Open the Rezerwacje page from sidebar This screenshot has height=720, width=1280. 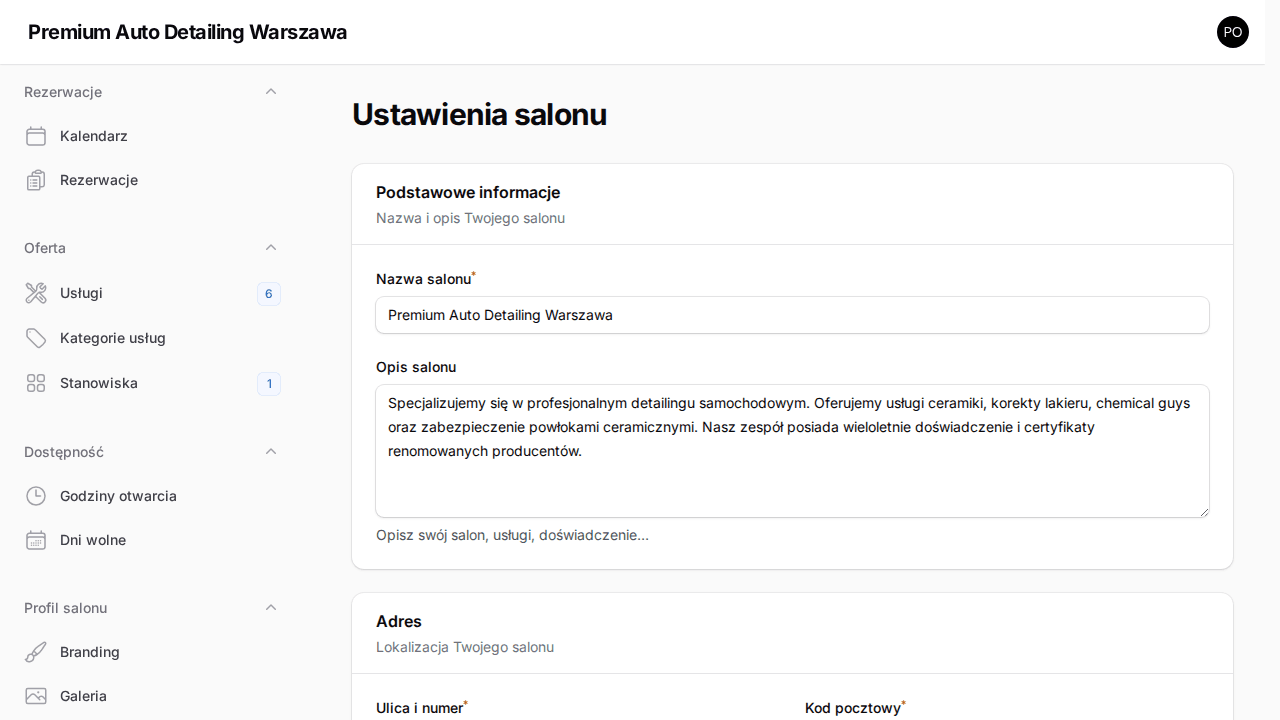tap(98, 180)
